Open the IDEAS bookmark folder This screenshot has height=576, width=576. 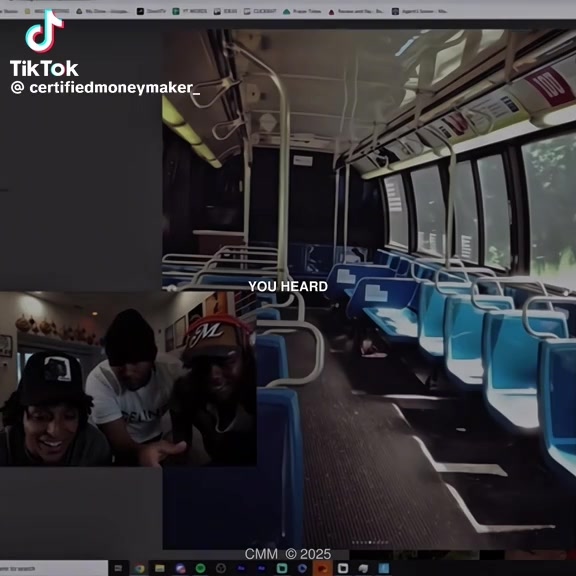pyautogui.click(x=226, y=11)
